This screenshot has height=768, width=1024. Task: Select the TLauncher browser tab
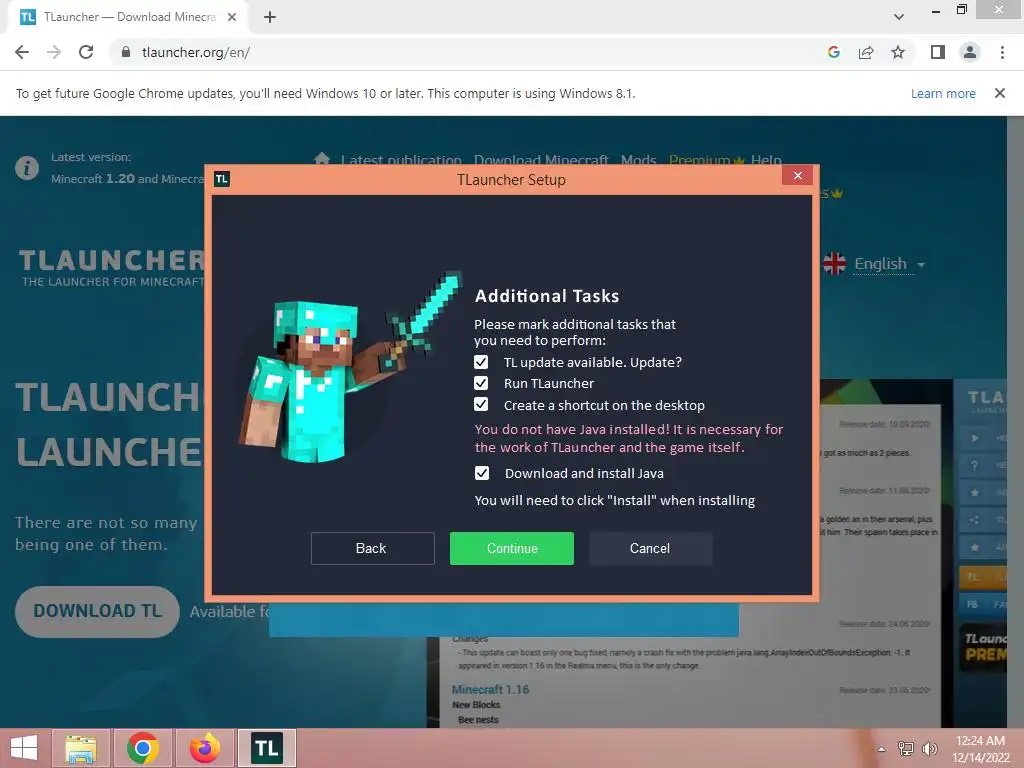click(x=128, y=17)
